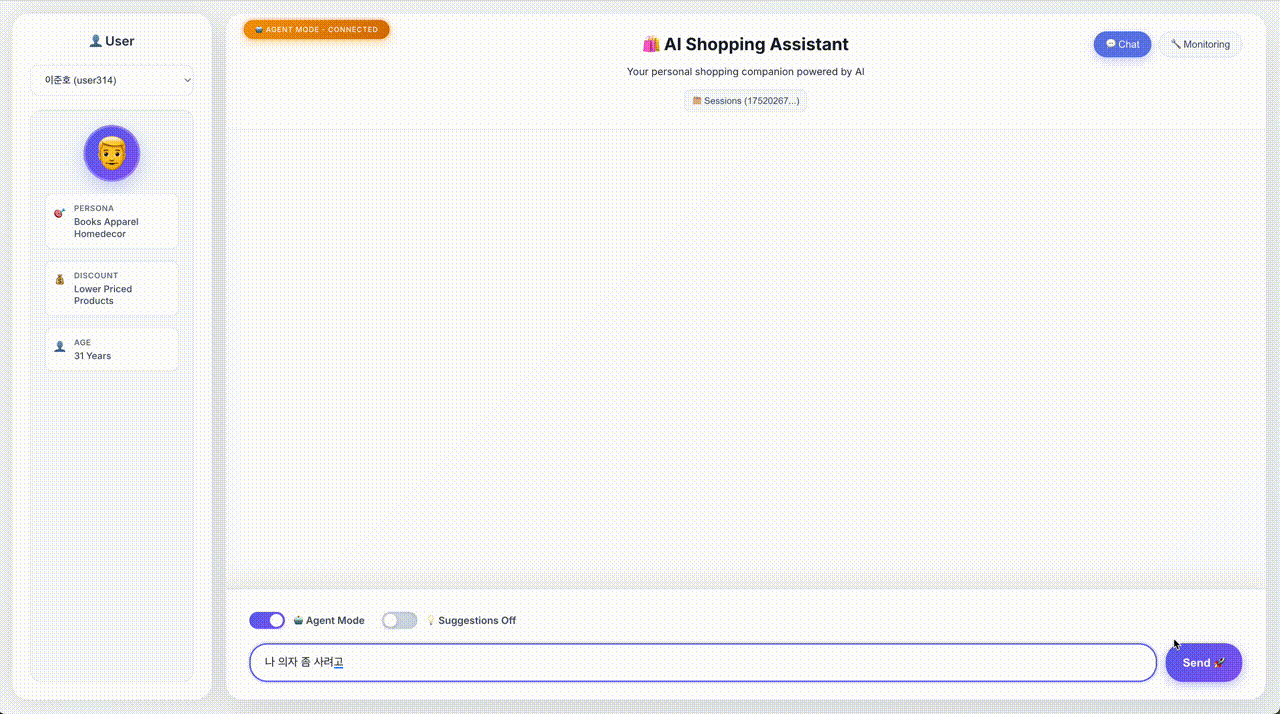This screenshot has width=1280, height=714.
Task: Click the robot icon beside Agent Mode label
Action: click(x=298, y=621)
